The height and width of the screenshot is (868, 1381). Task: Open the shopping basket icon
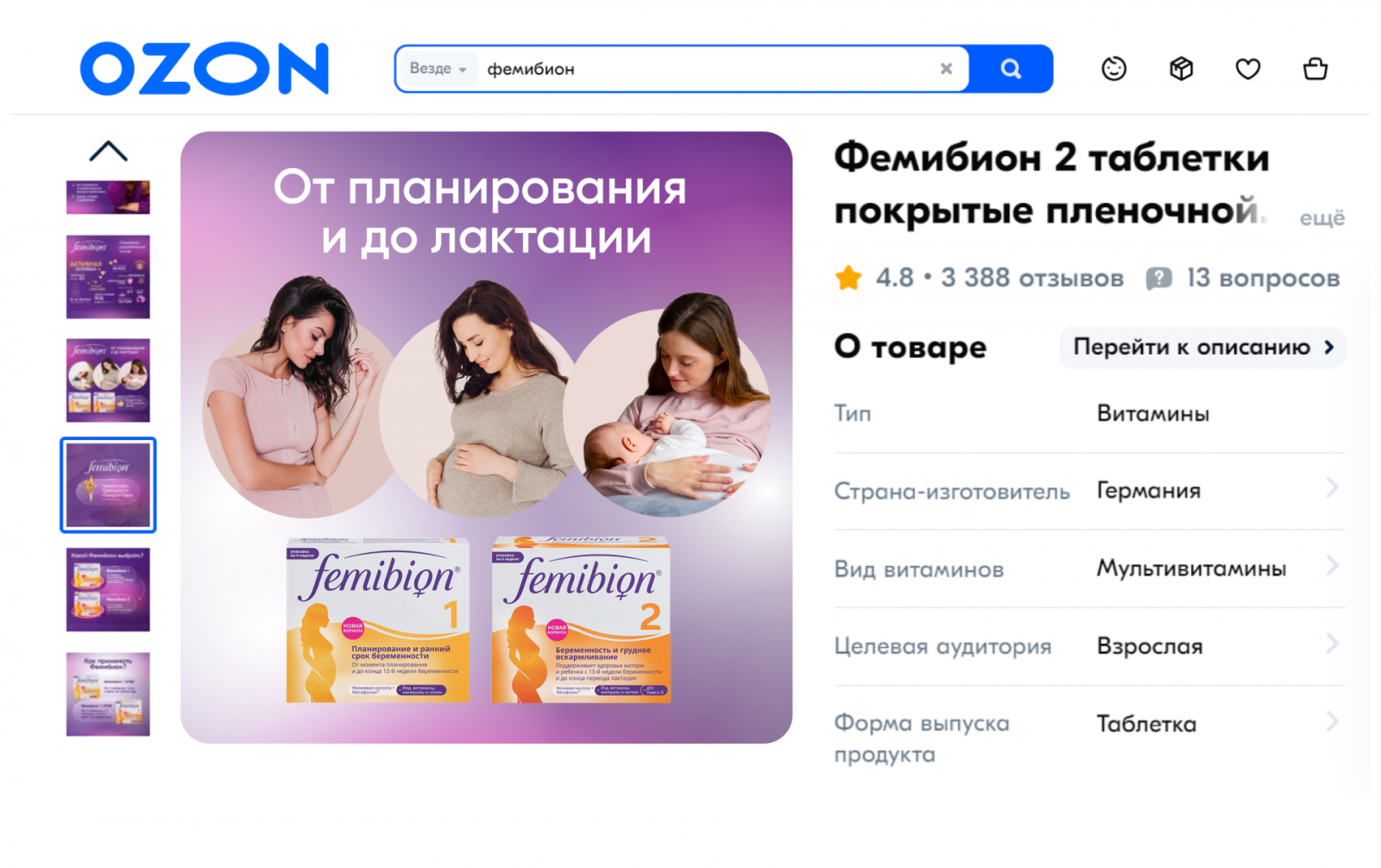click(x=1315, y=68)
